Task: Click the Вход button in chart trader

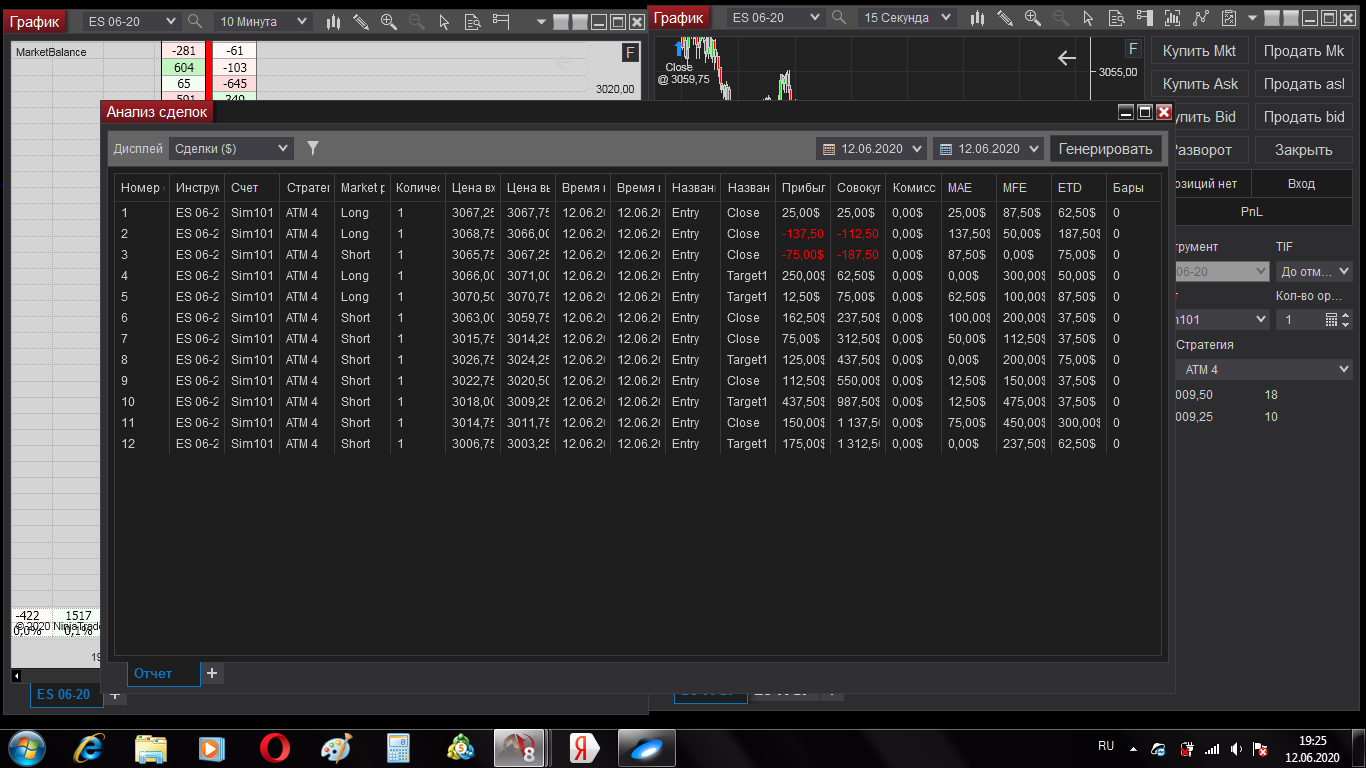Action: point(1302,184)
